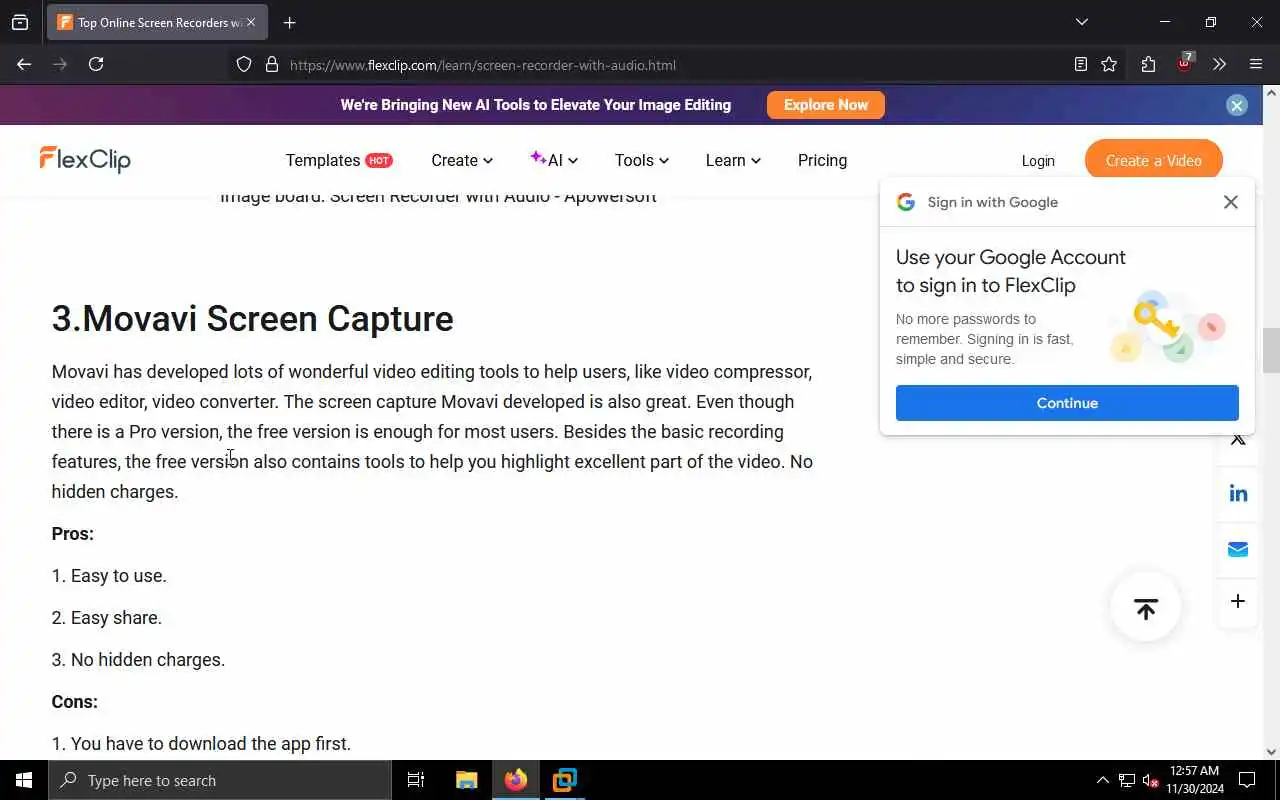
Task: Click the page vertical scrollbar thumb
Action: 1271,350
